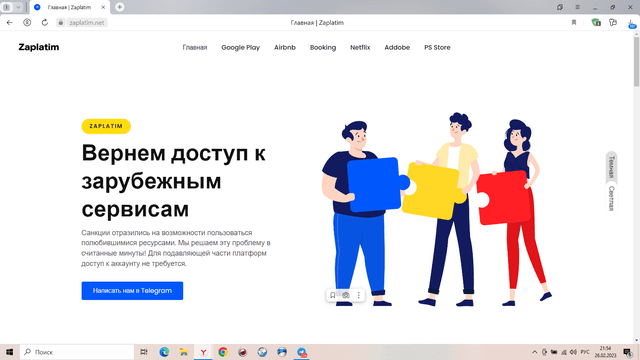The height and width of the screenshot is (360, 640).
Task: Switch the РУС input language indicator
Action: [585, 352]
